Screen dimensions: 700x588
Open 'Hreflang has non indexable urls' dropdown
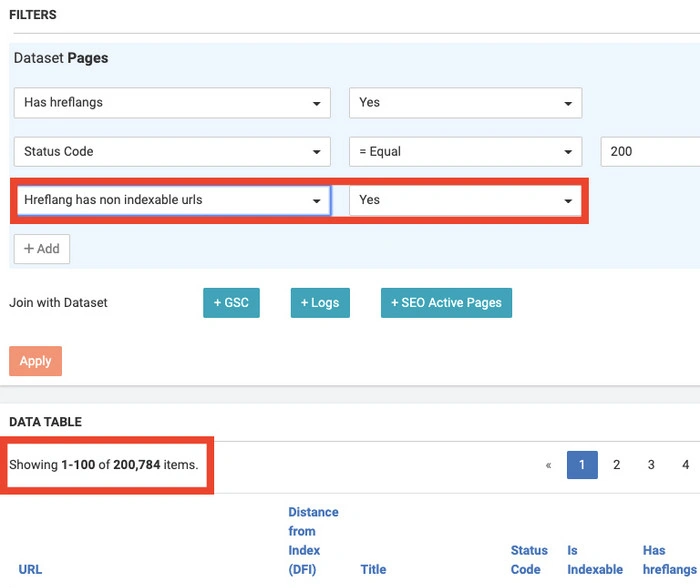(x=172, y=200)
